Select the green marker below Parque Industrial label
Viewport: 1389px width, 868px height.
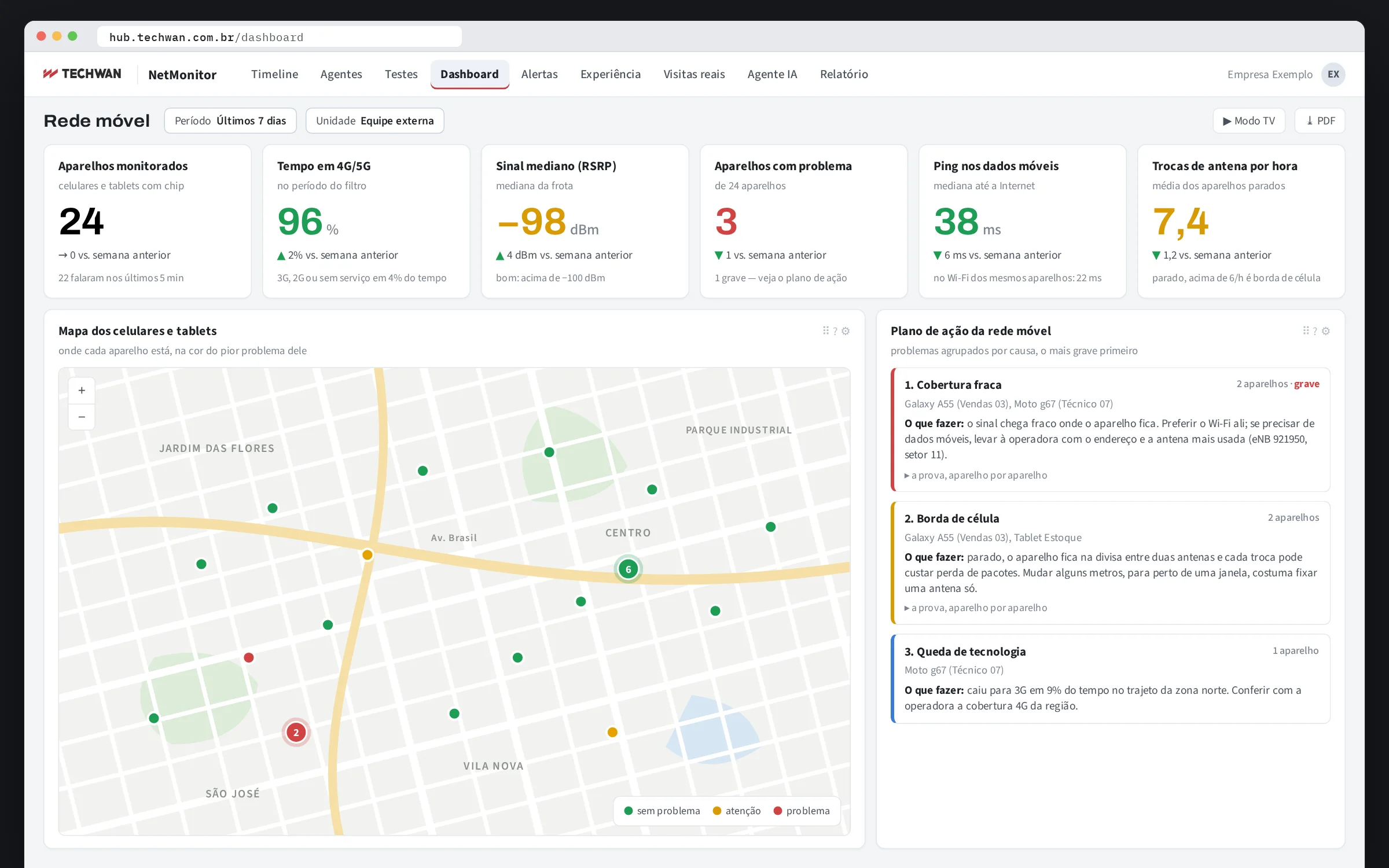(x=652, y=490)
